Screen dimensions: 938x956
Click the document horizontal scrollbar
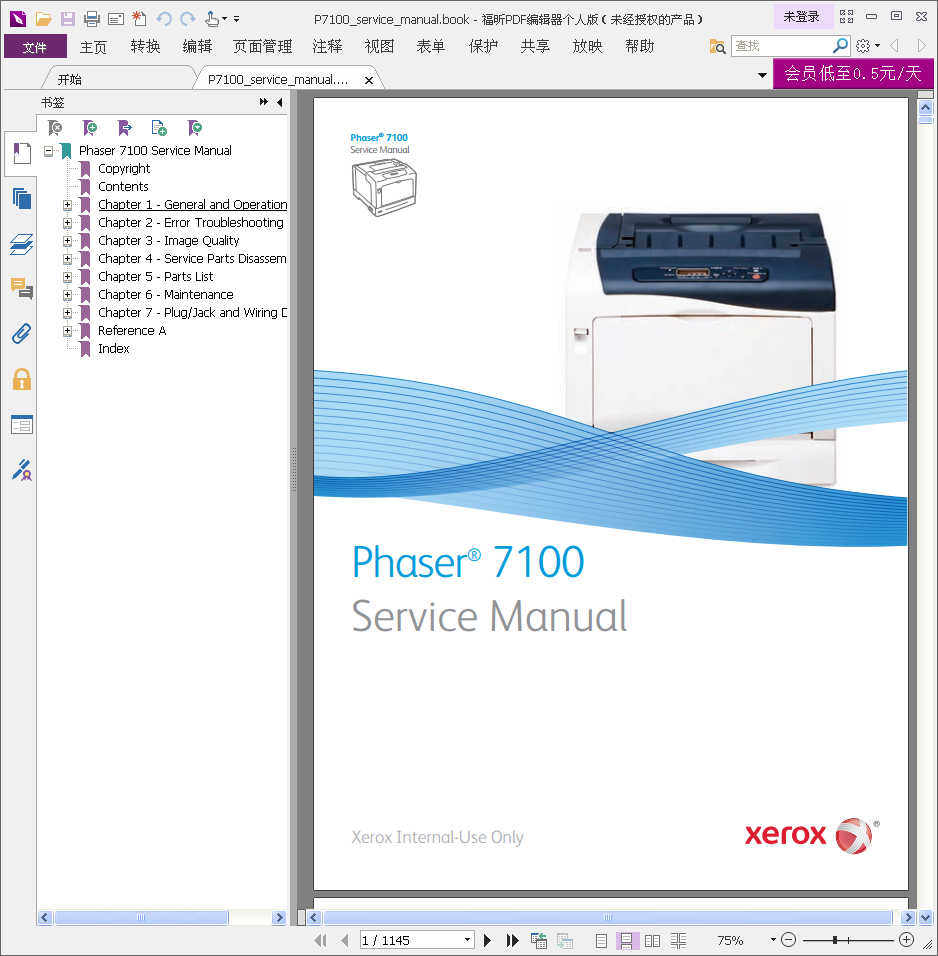pos(607,917)
